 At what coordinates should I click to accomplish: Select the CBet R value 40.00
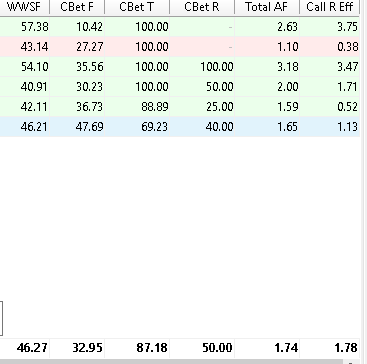[x=220, y=127]
